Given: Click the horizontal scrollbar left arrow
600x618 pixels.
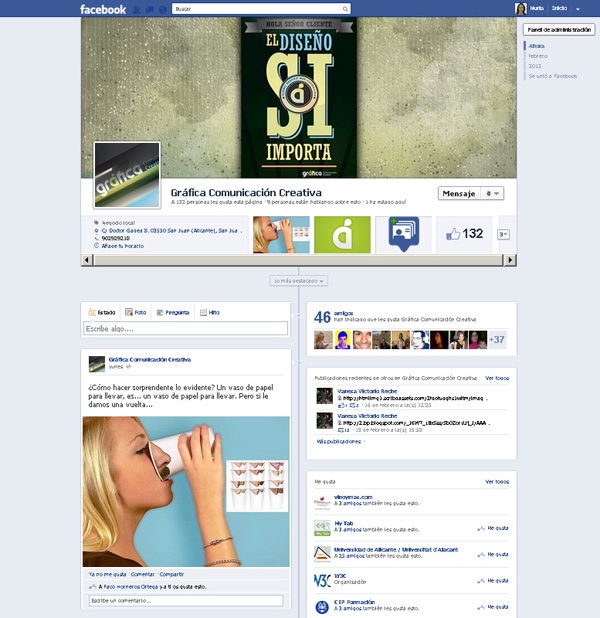Looking at the screenshot, I should tap(87, 260).
